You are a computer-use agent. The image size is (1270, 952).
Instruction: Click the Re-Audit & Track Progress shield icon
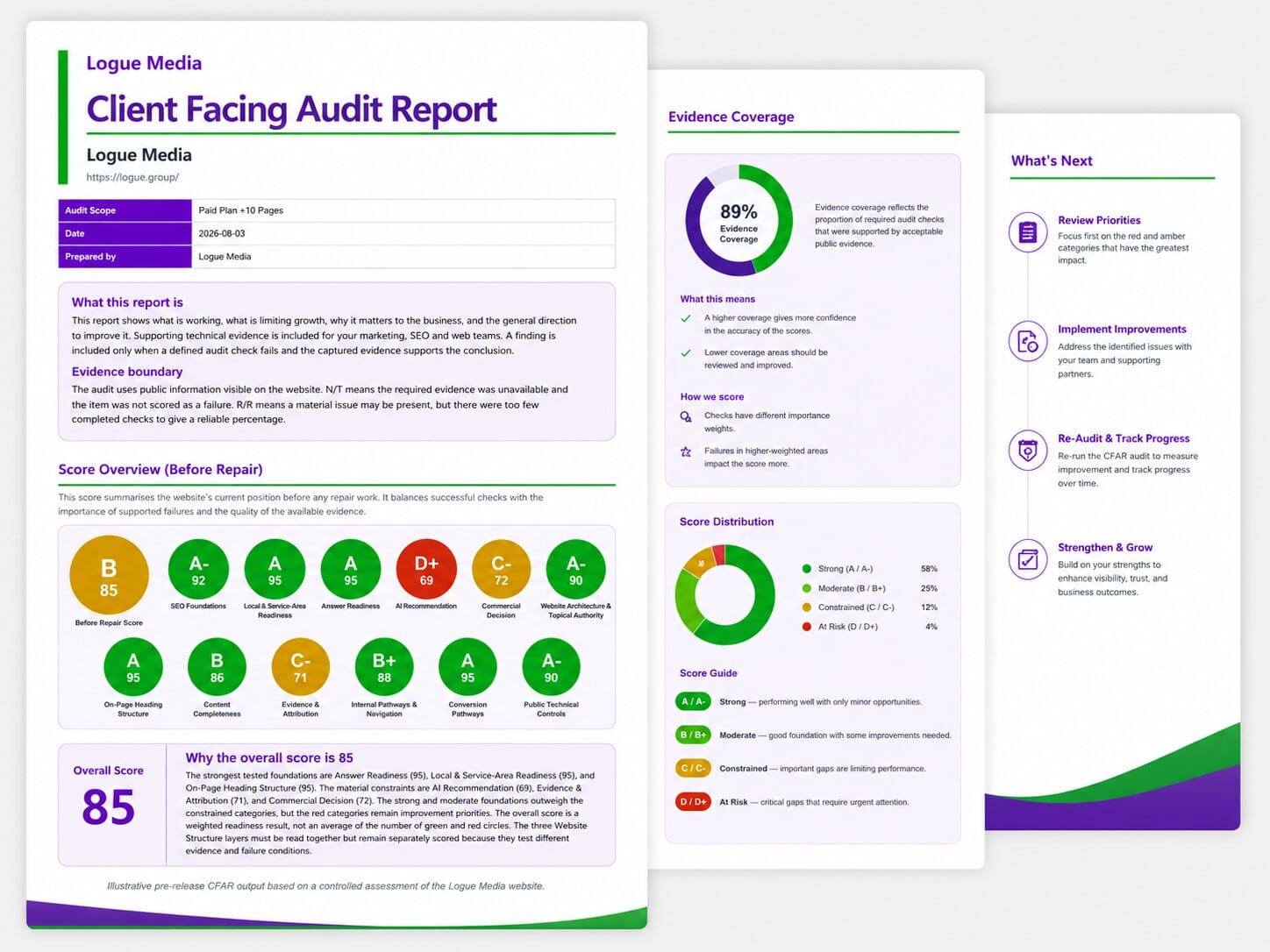(1028, 451)
